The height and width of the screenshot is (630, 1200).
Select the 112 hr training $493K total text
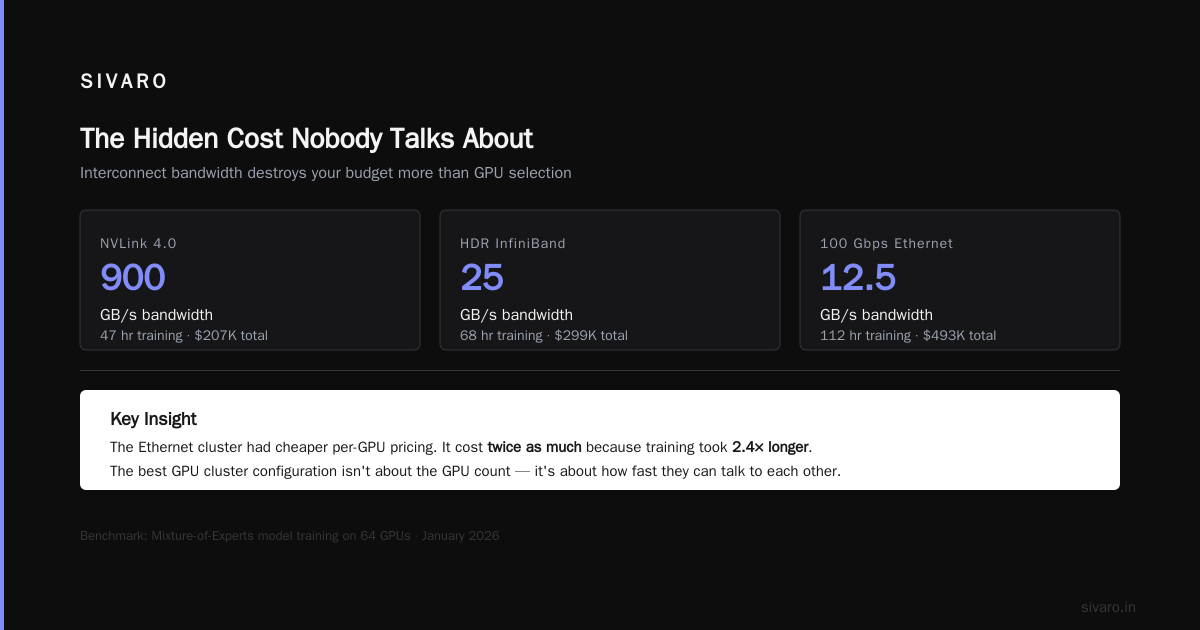click(908, 336)
